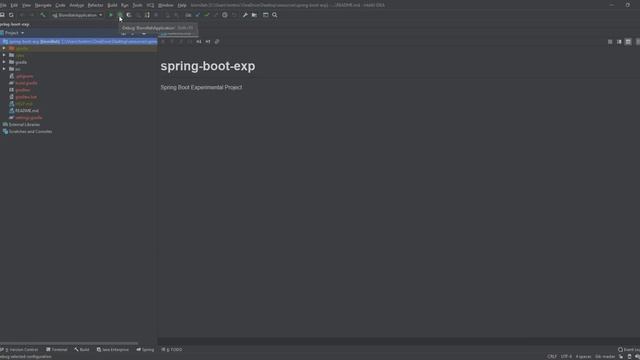
Task: Click the CRLF line separator in status bar
Action: pyautogui.click(x=552, y=357)
